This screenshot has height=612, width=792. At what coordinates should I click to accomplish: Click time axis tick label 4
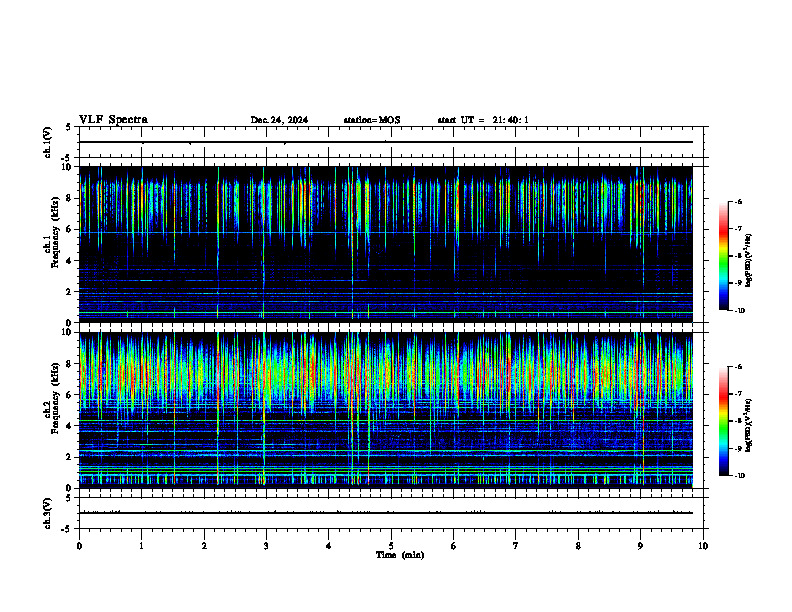point(328,546)
